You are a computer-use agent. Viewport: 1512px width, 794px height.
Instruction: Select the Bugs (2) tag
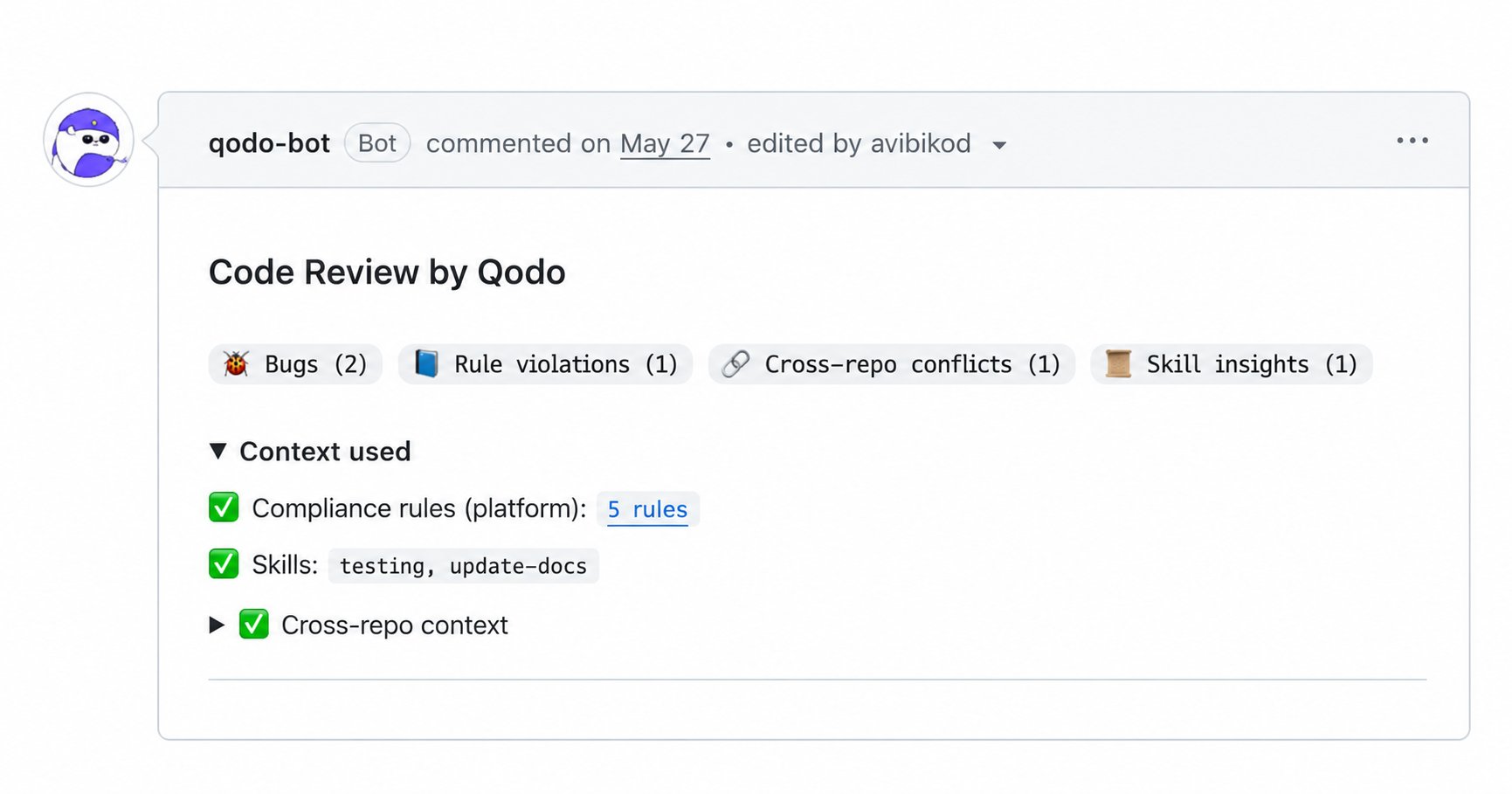pyautogui.click(x=295, y=364)
